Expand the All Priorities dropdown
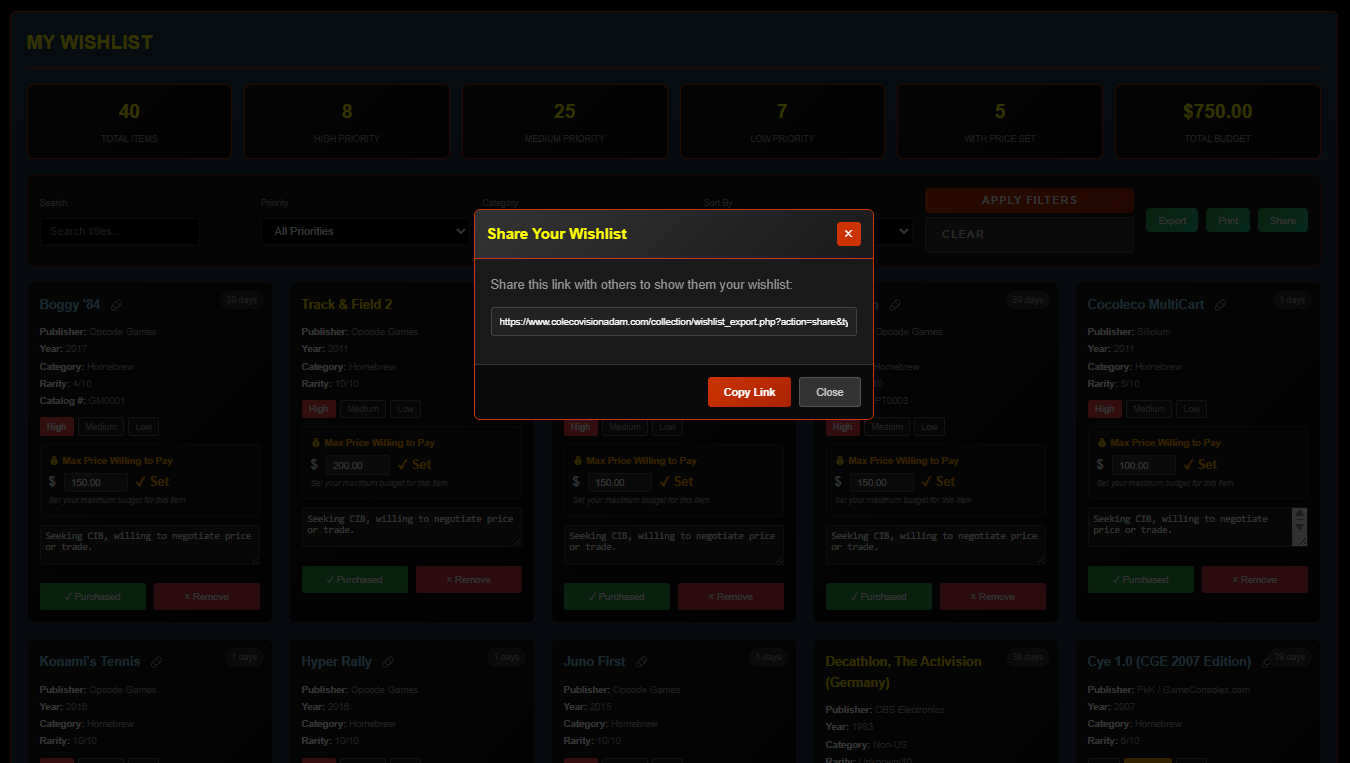The height and width of the screenshot is (763, 1350). [x=365, y=231]
